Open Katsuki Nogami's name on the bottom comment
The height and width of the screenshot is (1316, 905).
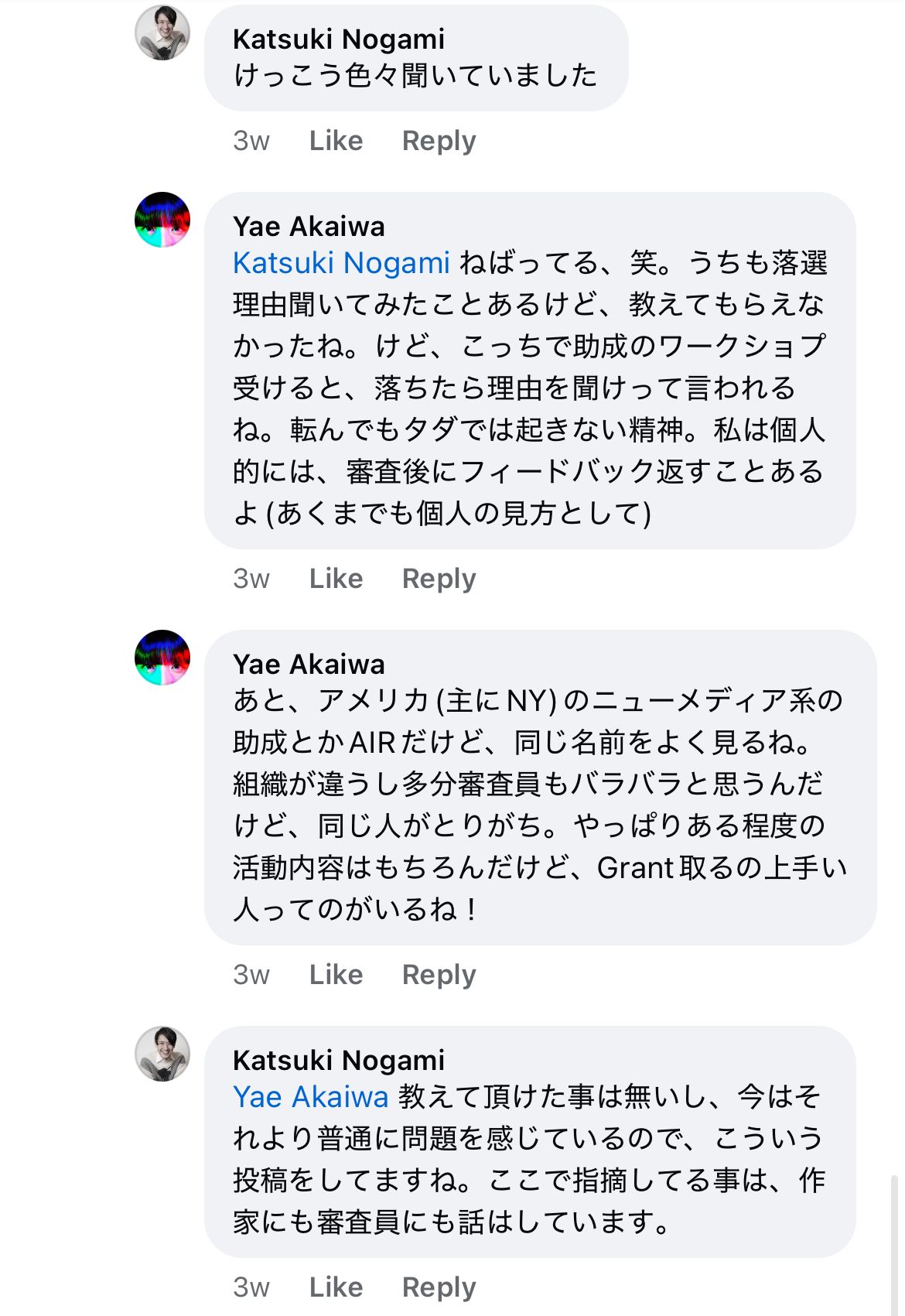[x=339, y=1060]
